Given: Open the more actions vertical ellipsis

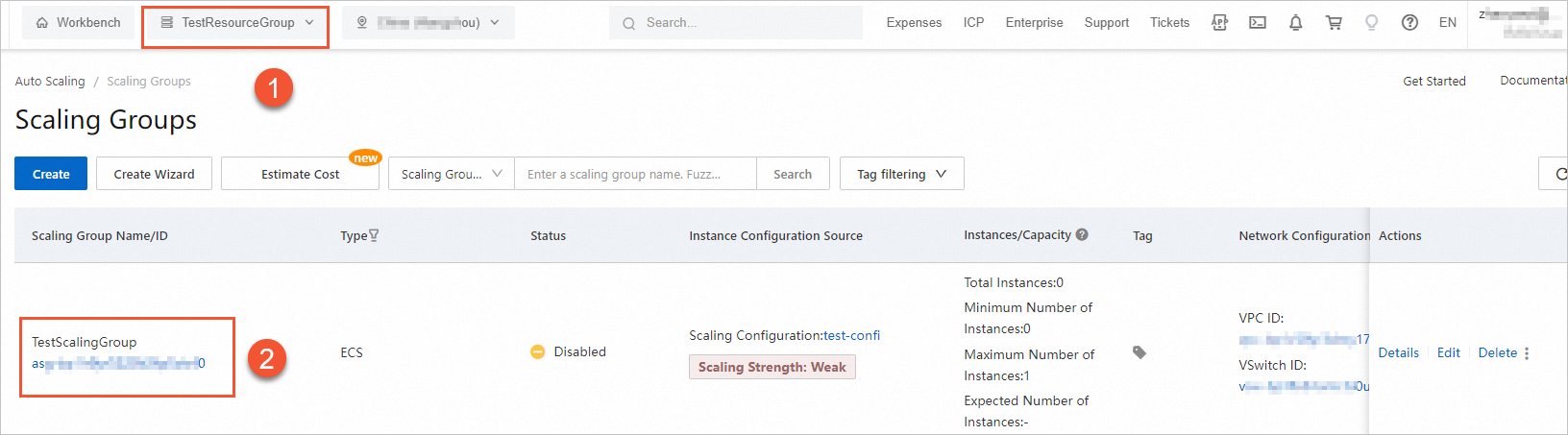Looking at the screenshot, I should point(1527,353).
